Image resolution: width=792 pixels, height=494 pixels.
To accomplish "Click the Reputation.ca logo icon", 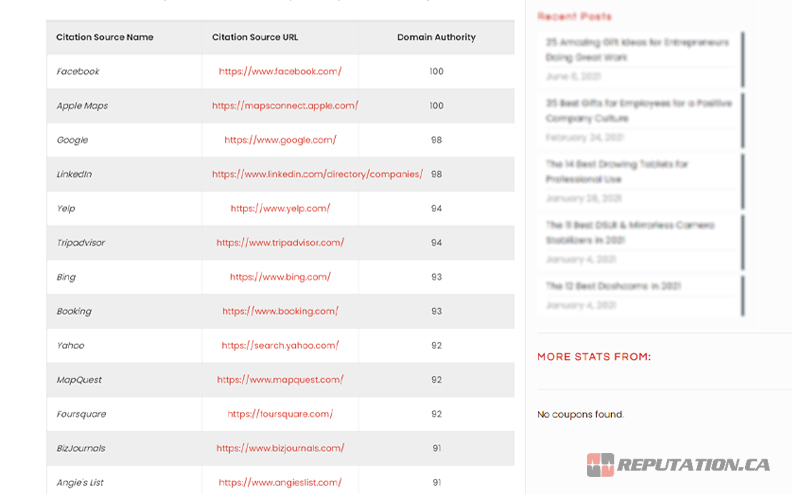I will (600, 465).
